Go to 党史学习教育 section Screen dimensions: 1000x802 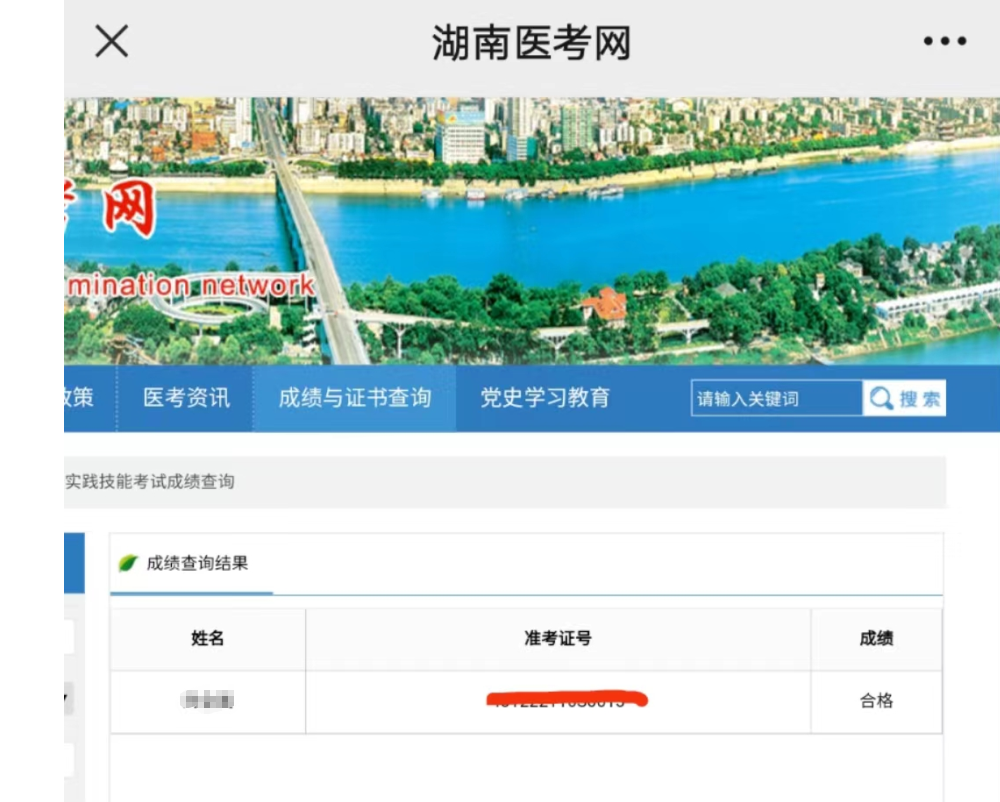545,398
